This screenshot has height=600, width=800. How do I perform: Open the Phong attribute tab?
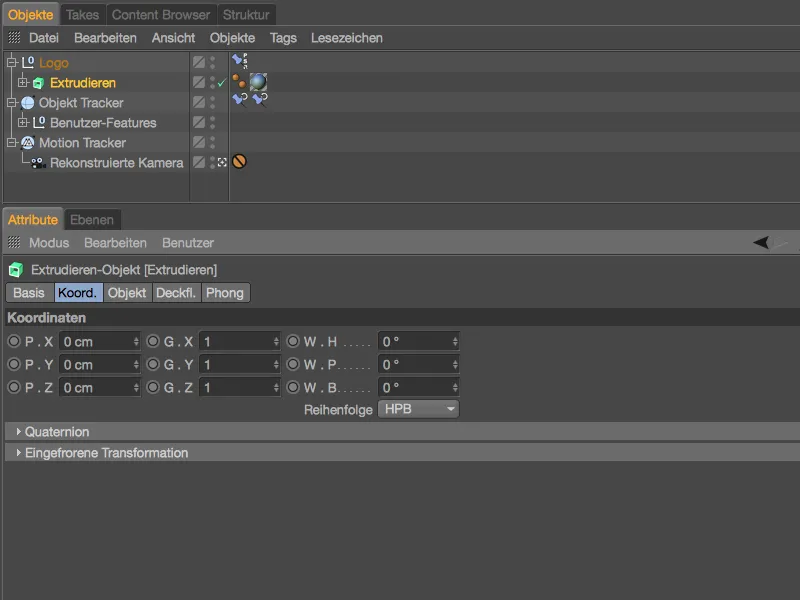tap(225, 293)
